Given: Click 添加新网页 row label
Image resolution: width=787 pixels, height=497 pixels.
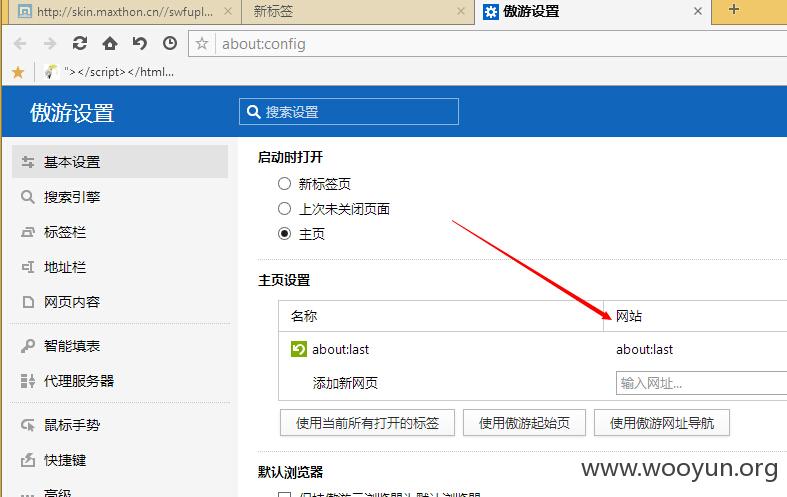Looking at the screenshot, I should pyautogui.click(x=345, y=384).
